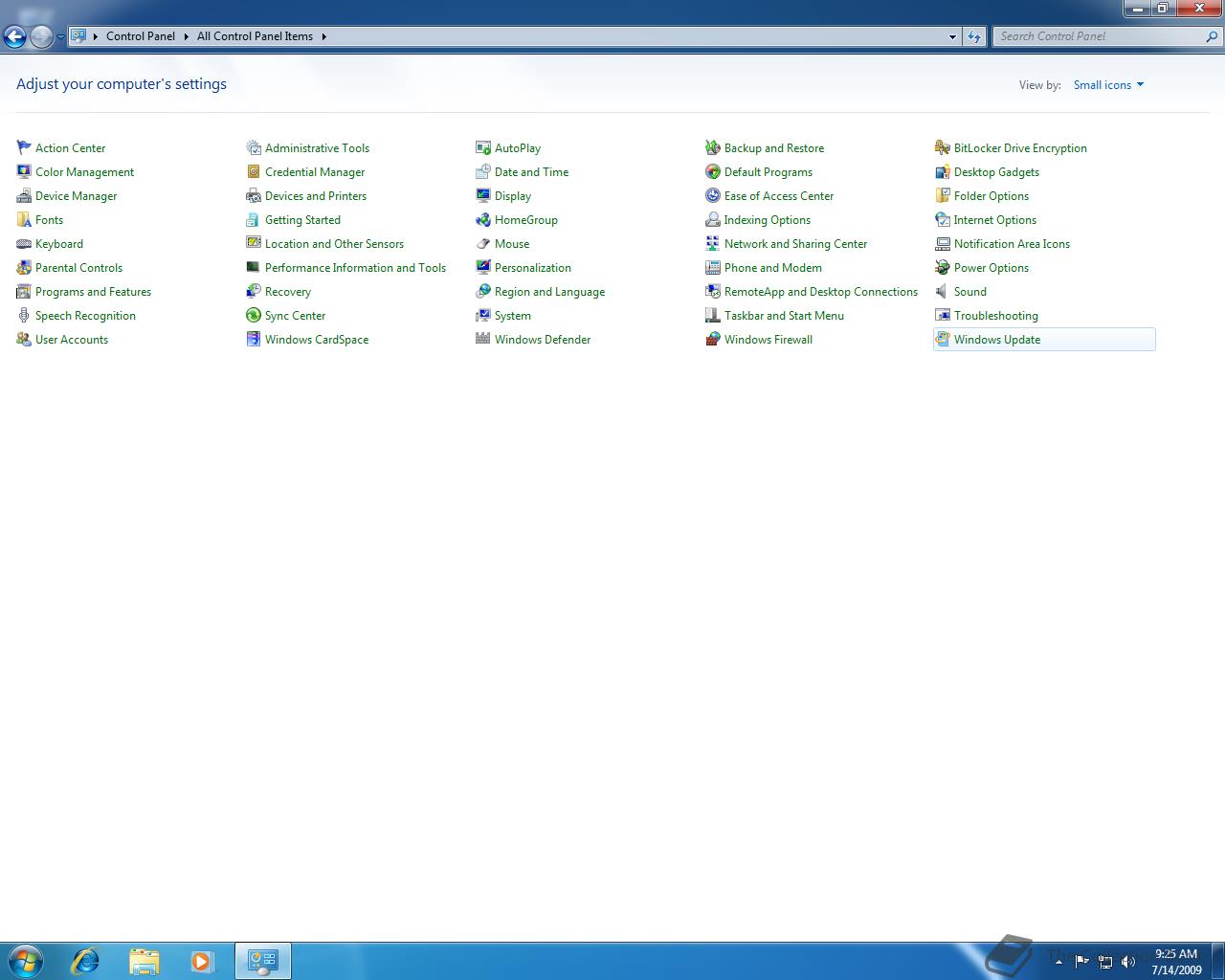This screenshot has width=1225, height=980.
Task: Expand the arrow after All Control Panel Items
Action: click(324, 36)
